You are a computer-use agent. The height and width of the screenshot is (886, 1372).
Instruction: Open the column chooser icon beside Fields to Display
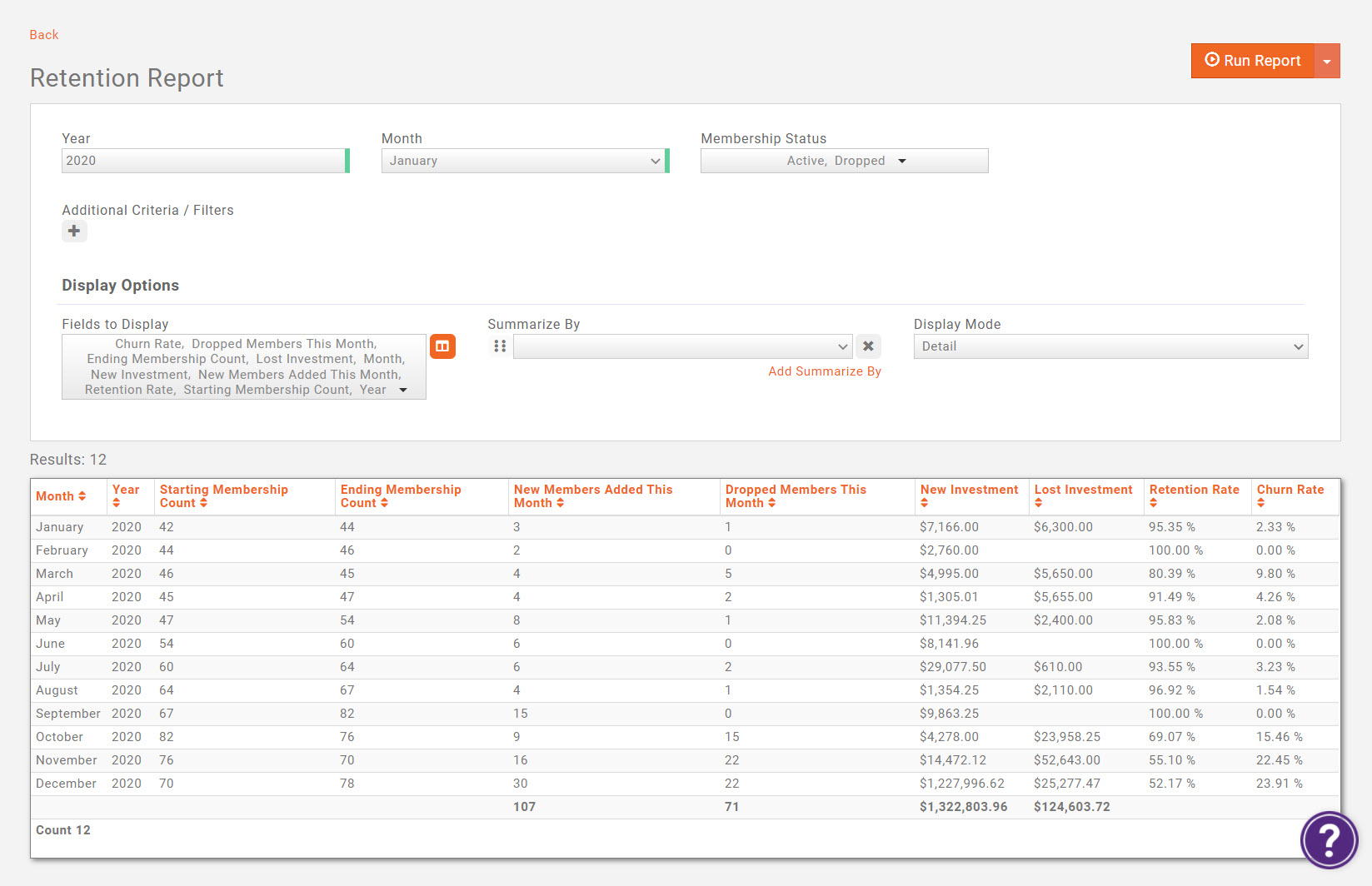click(442, 346)
